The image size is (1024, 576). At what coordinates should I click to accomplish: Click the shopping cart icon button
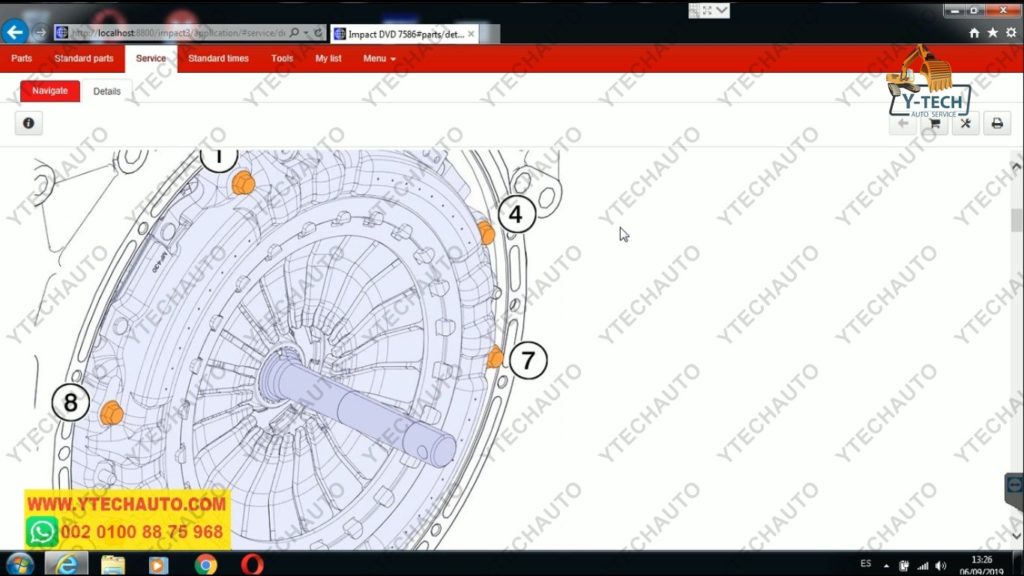[x=935, y=123]
